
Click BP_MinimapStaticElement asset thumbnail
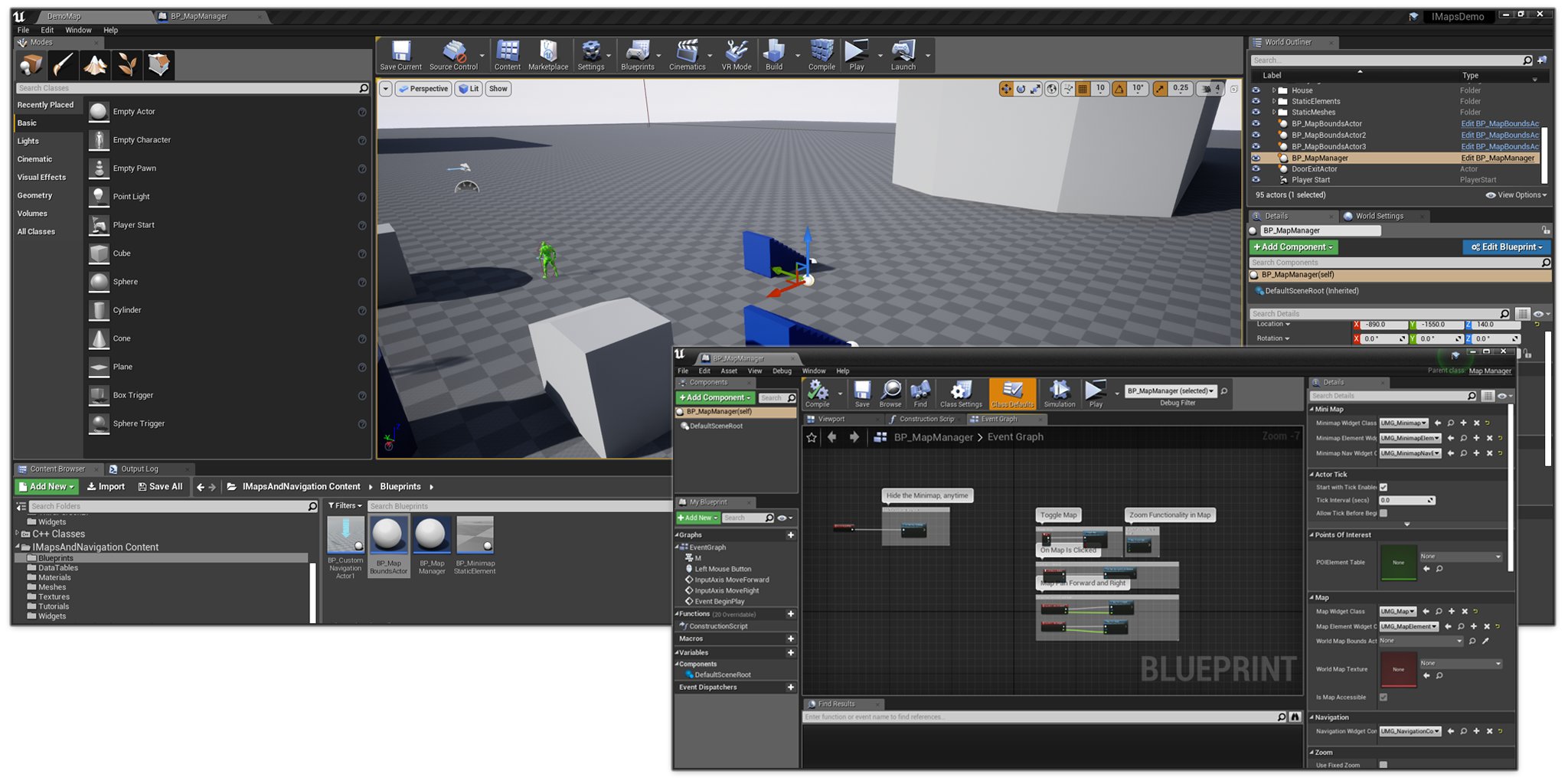(475, 534)
